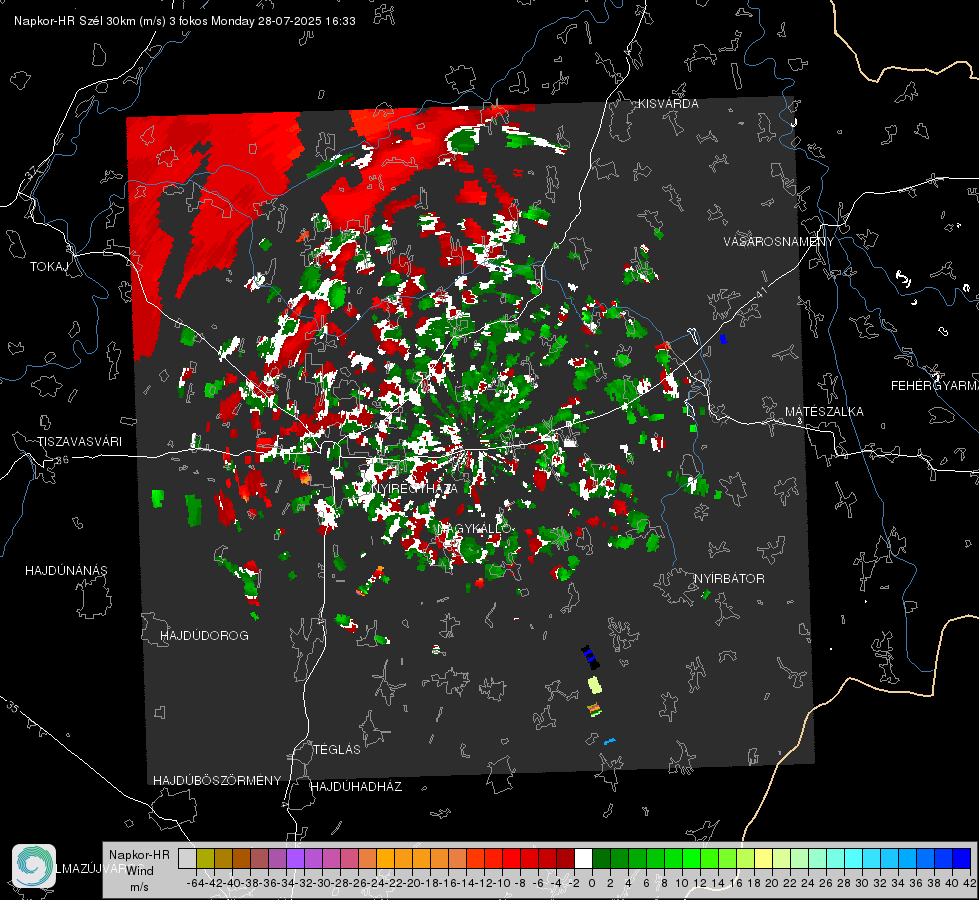The image size is (979, 900).
Task: Click the pale yellow echo blob south of Nyírbátor
Action: click(x=595, y=685)
